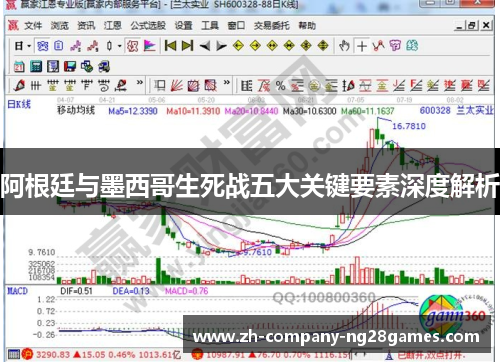Viewport: 500px width, 362px height.
Task: Click the 日 period button
Action: pyautogui.click(x=19, y=46)
